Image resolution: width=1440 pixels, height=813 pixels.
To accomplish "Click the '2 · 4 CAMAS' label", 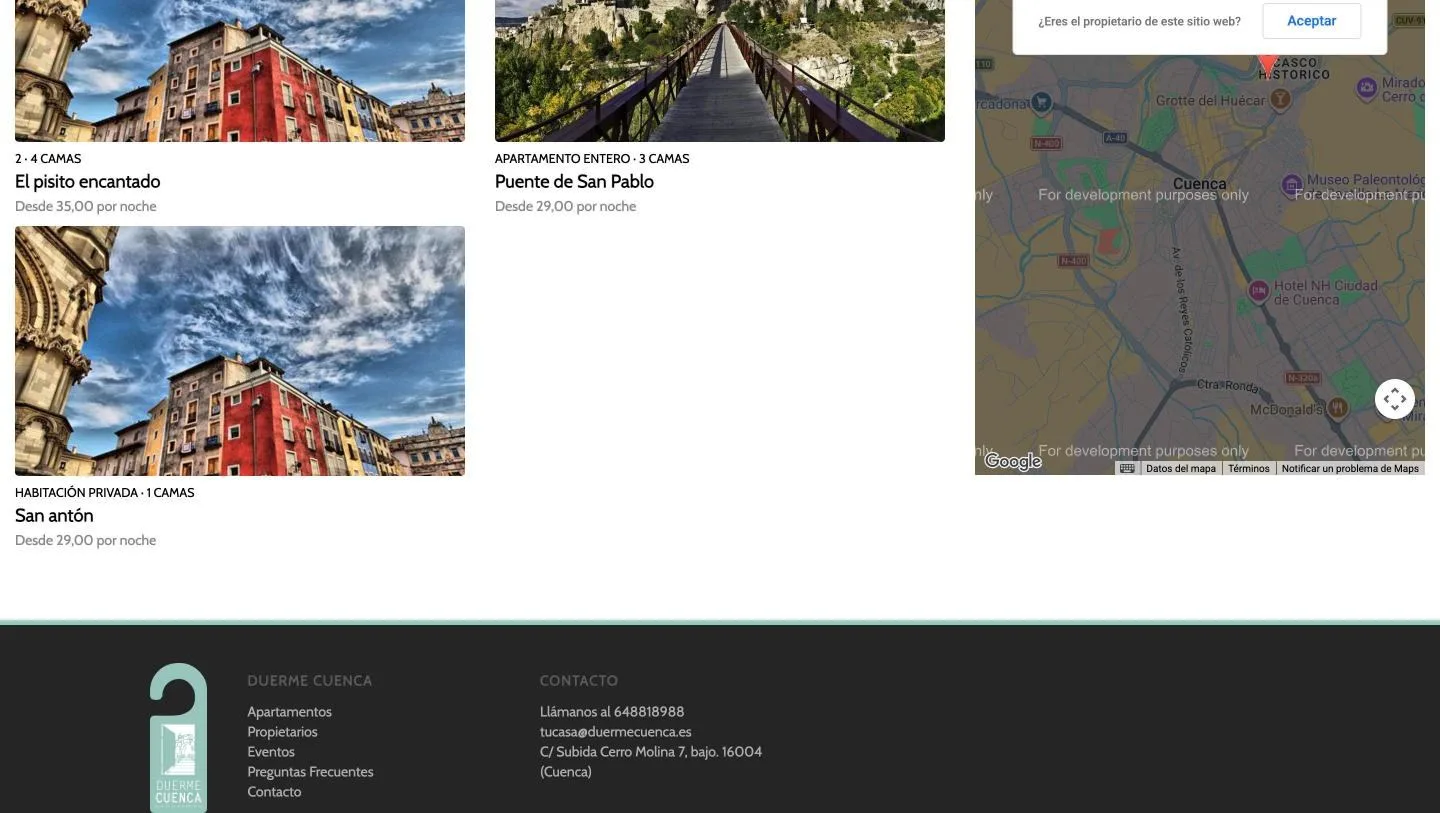I will 48,159.
